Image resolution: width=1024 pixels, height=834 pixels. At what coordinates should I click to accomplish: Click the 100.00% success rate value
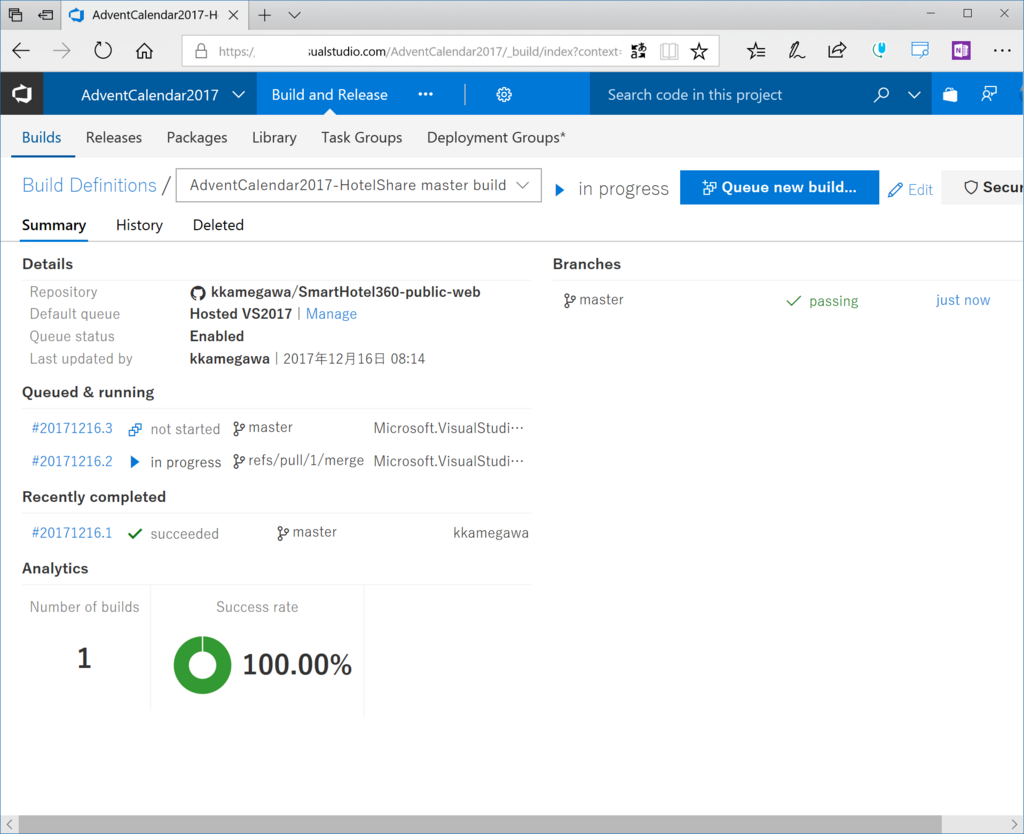point(297,665)
